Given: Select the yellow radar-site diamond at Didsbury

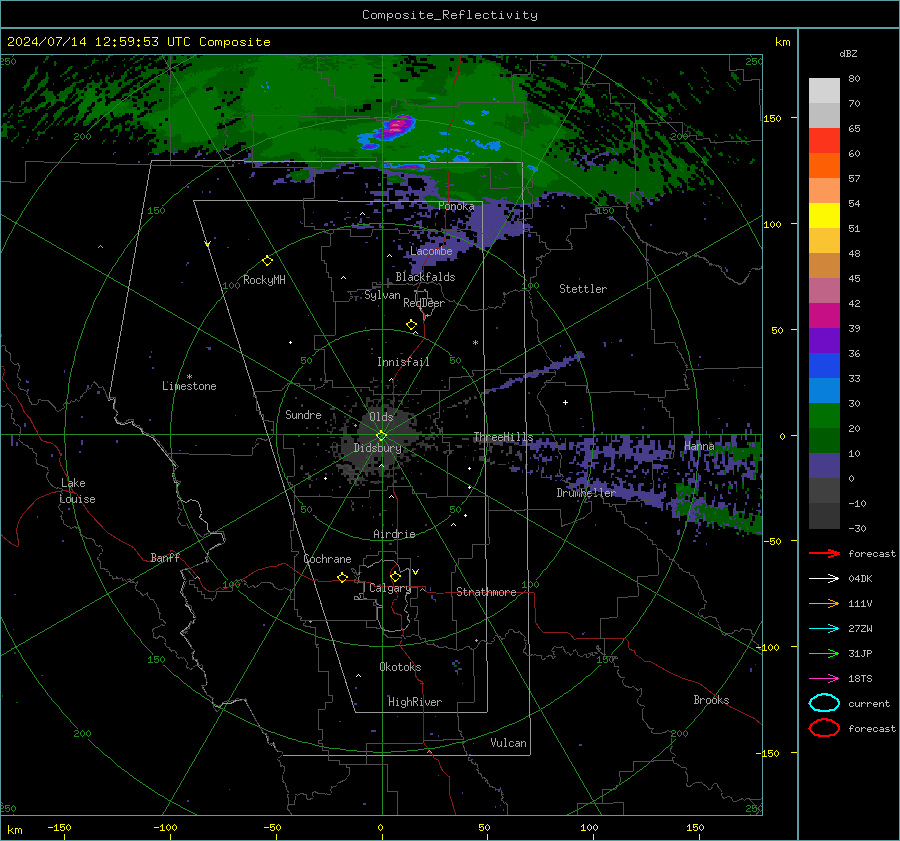Looking at the screenshot, I should [x=381, y=436].
